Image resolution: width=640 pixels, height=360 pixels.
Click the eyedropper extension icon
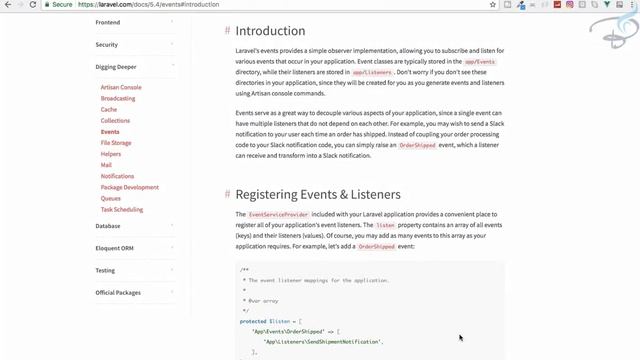[521, 5]
